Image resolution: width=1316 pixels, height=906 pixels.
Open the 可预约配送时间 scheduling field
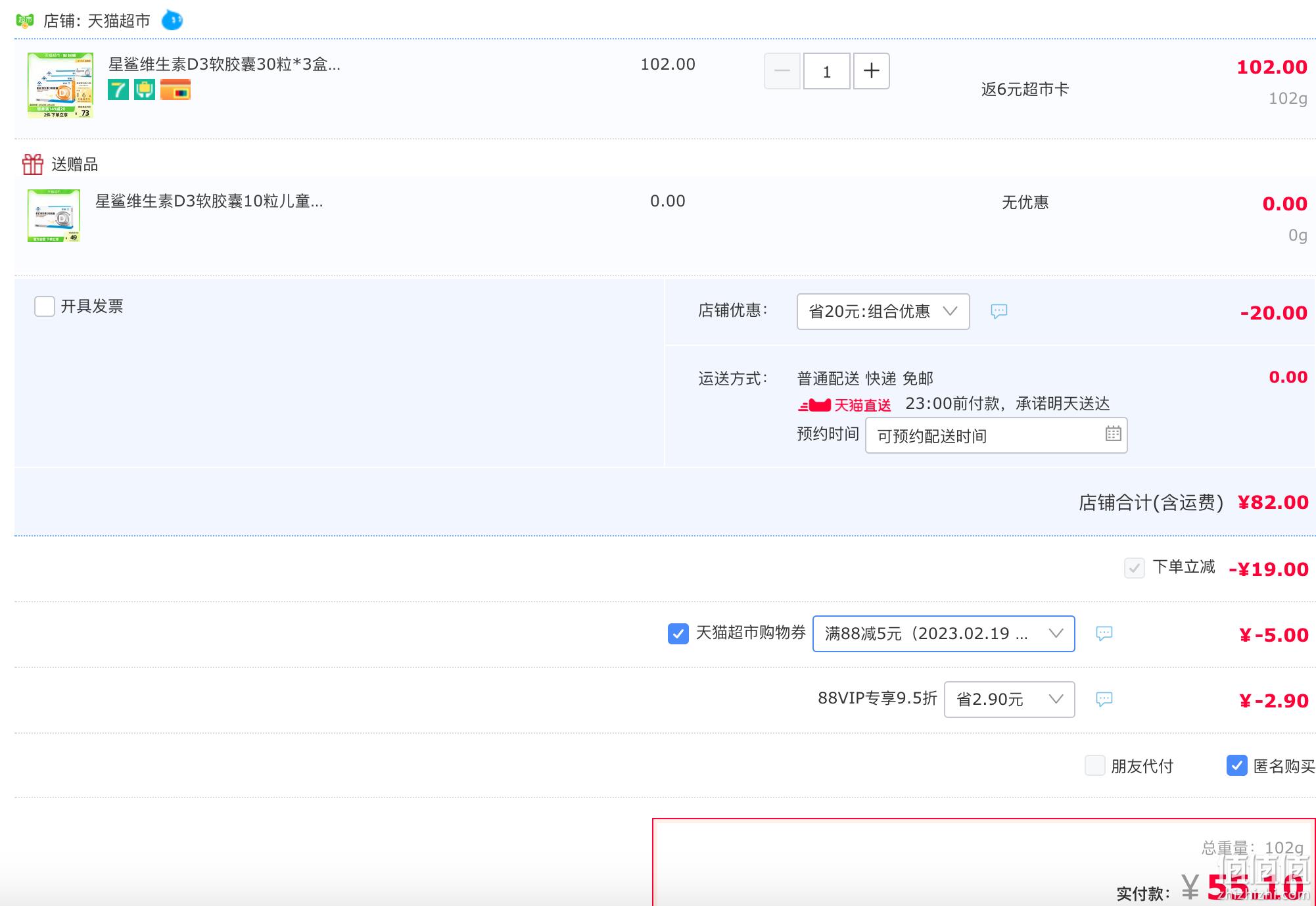[997, 435]
